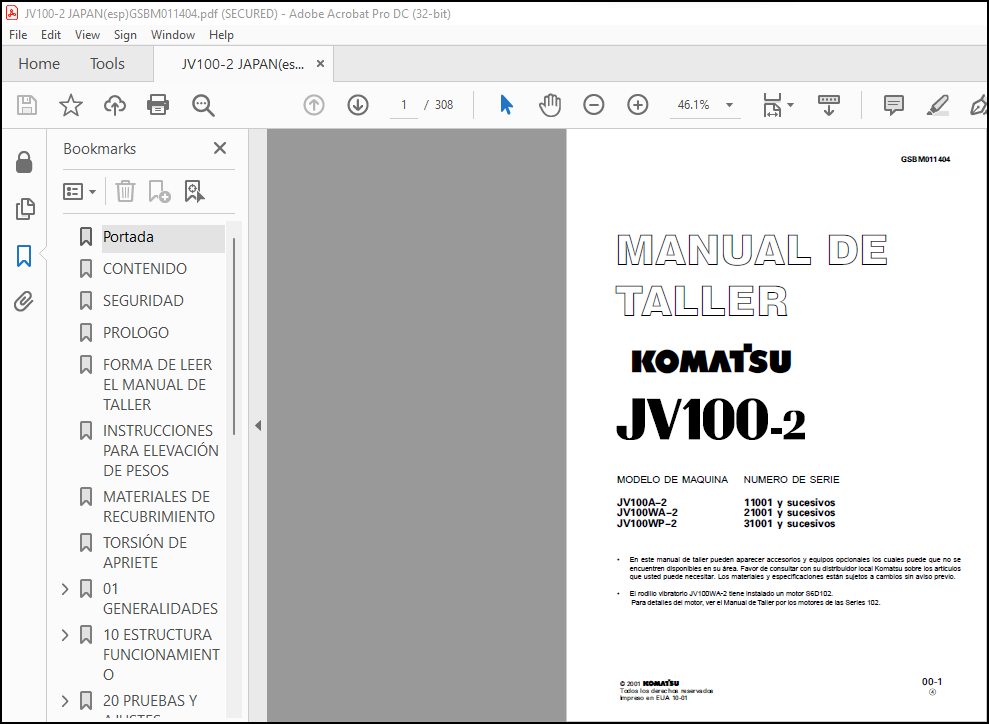Image resolution: width=989 pixels, height=724 pixels.
Task: Find current bookmark icon
Action: [x=194, y=191]
